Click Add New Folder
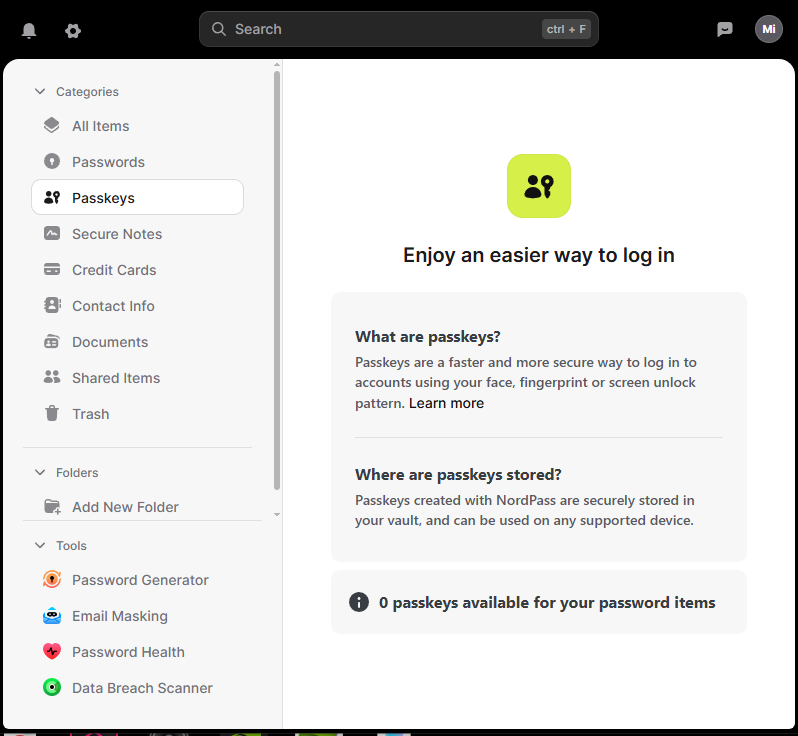Viewport: 798px width, 736px height. click(x=125, y=507)
